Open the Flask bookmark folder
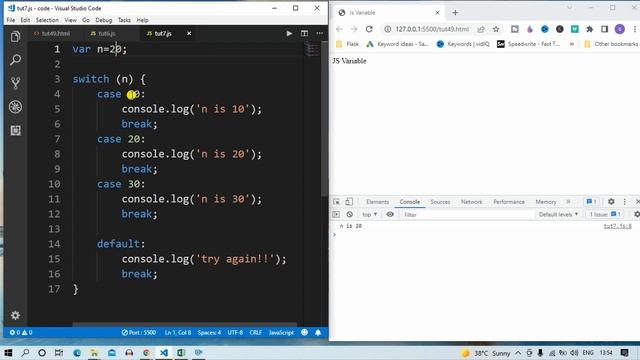 point(347,44)
